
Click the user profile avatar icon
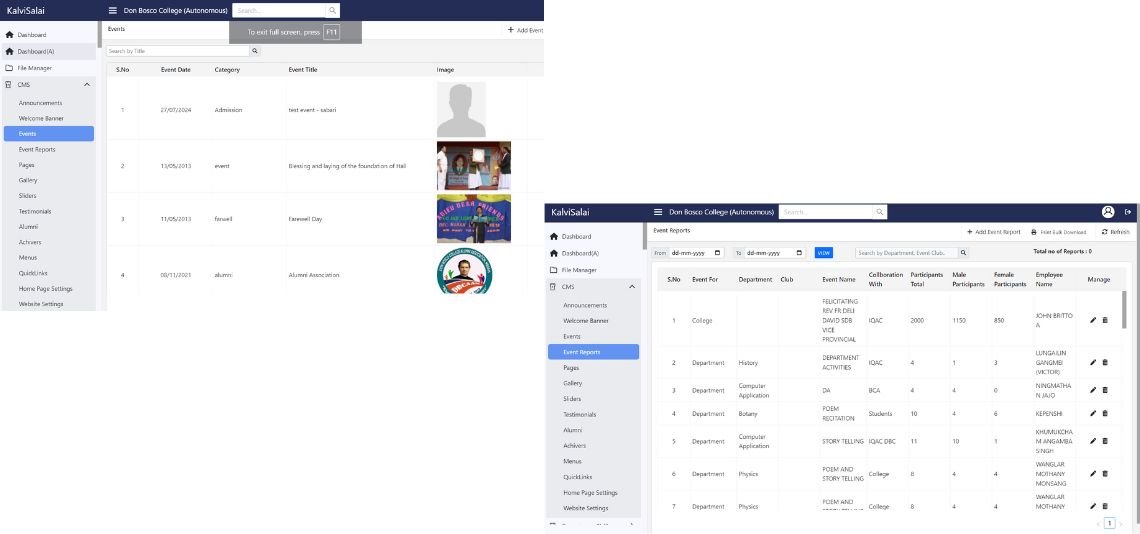[x=1108, y=212]
